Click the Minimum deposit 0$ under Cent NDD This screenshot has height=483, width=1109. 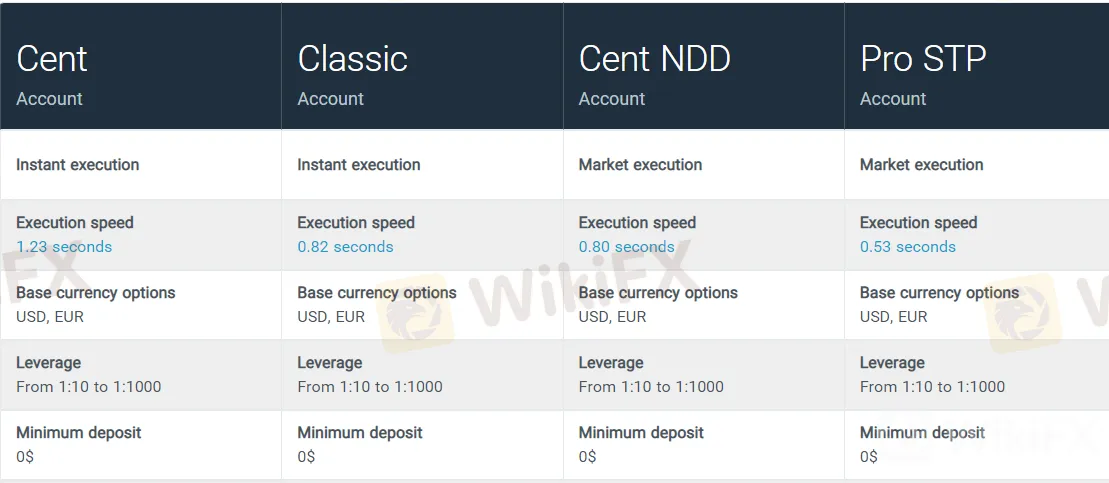pos(587,457)
